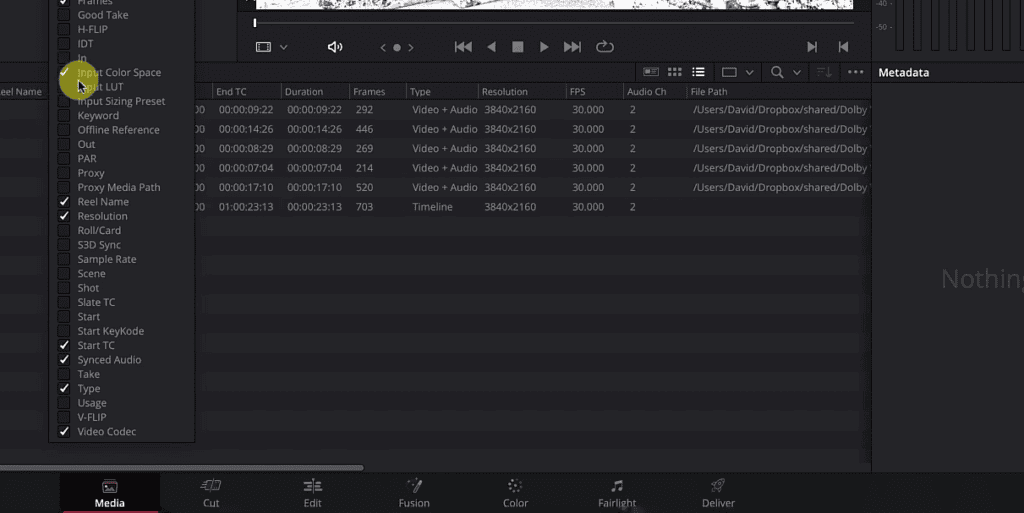Go to previous marker arrow
Screen dimensions: 1024x513
(383, 48)
